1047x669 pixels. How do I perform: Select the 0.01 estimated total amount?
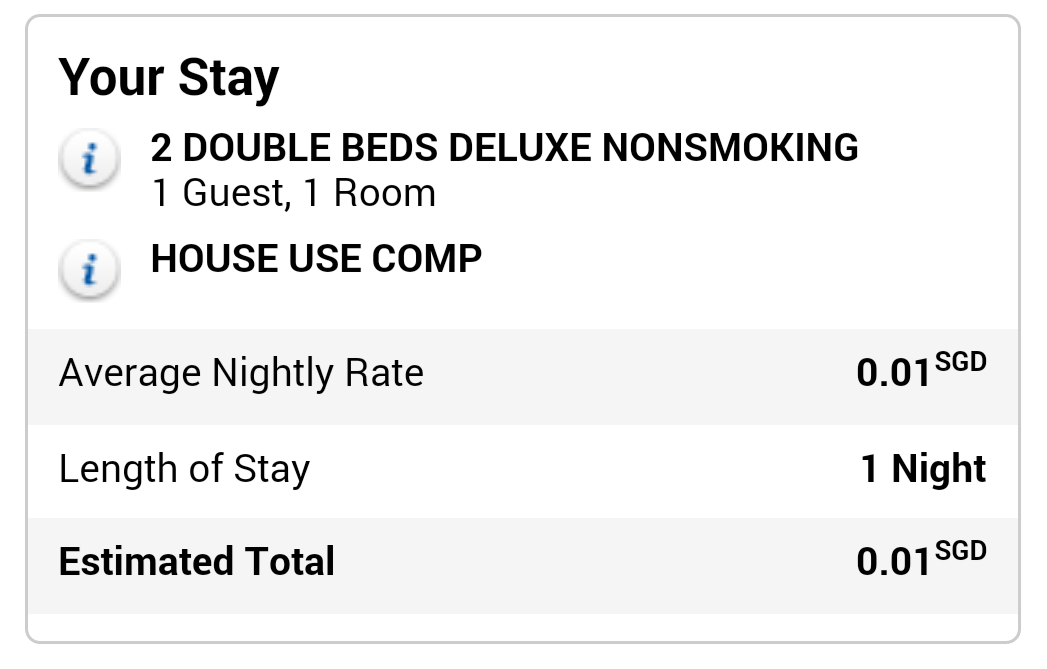pos(893,562)
